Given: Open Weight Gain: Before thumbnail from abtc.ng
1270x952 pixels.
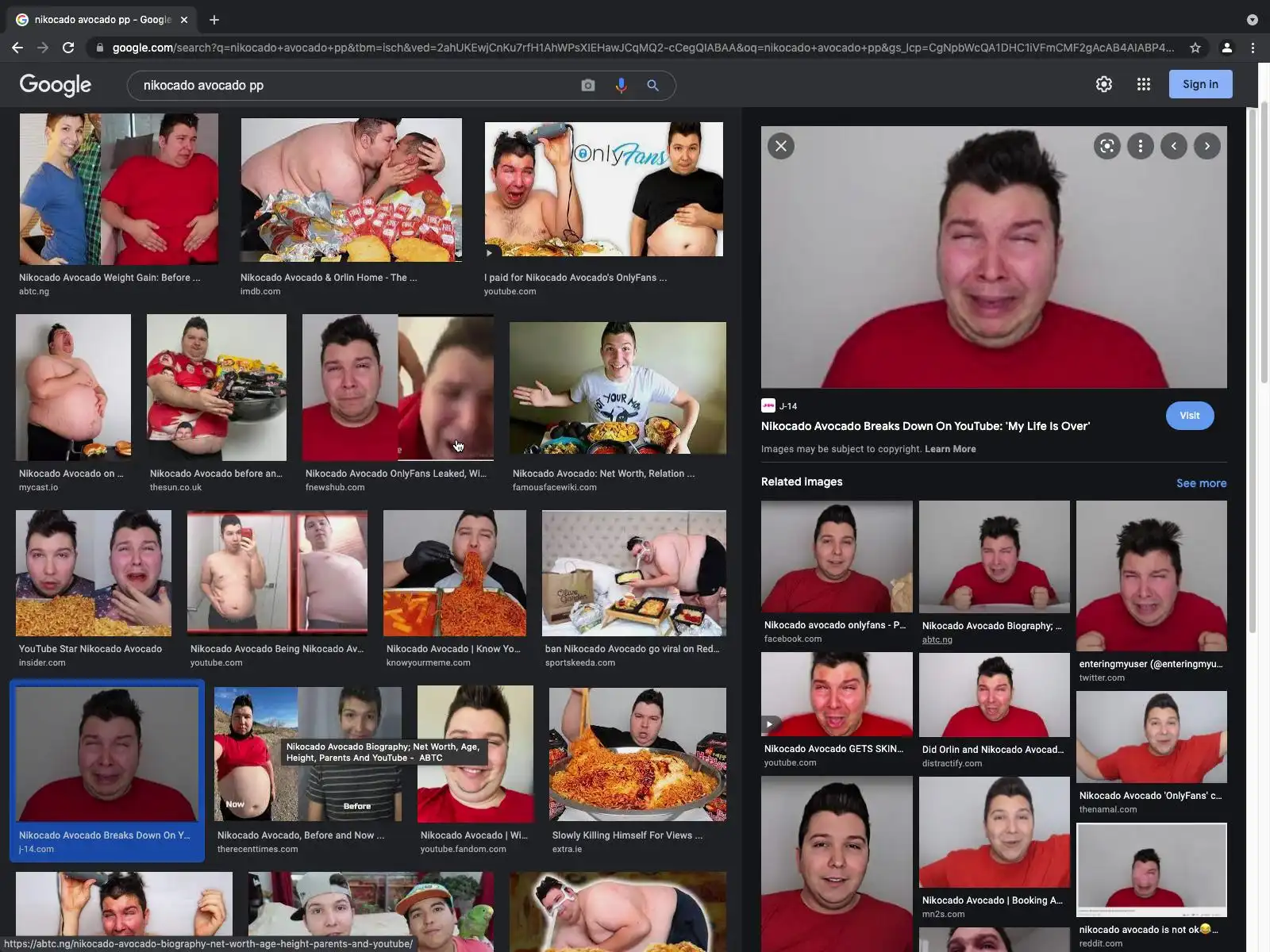Looking at the screenshot, I should (119, 189).
